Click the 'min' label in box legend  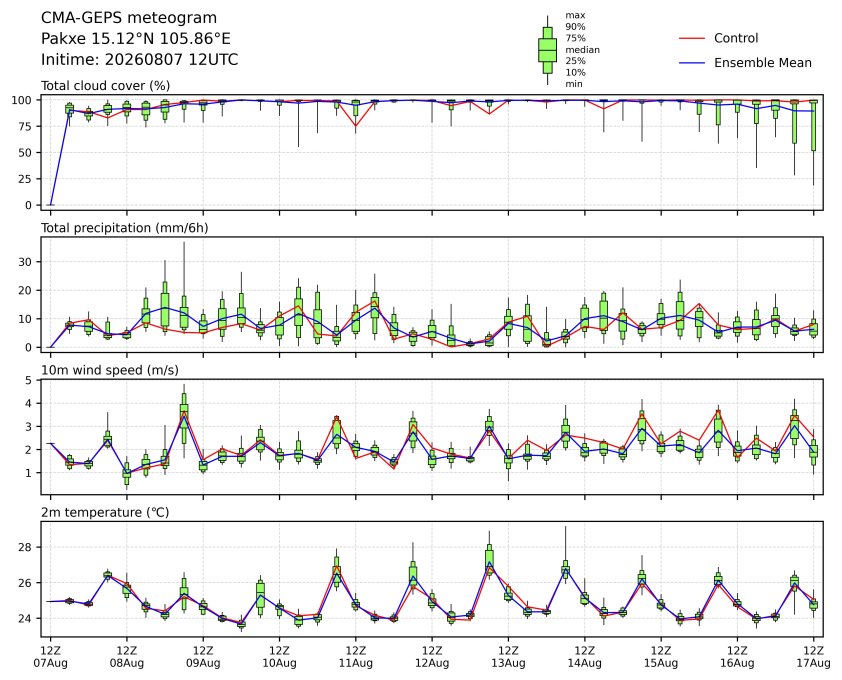[574, 84]
